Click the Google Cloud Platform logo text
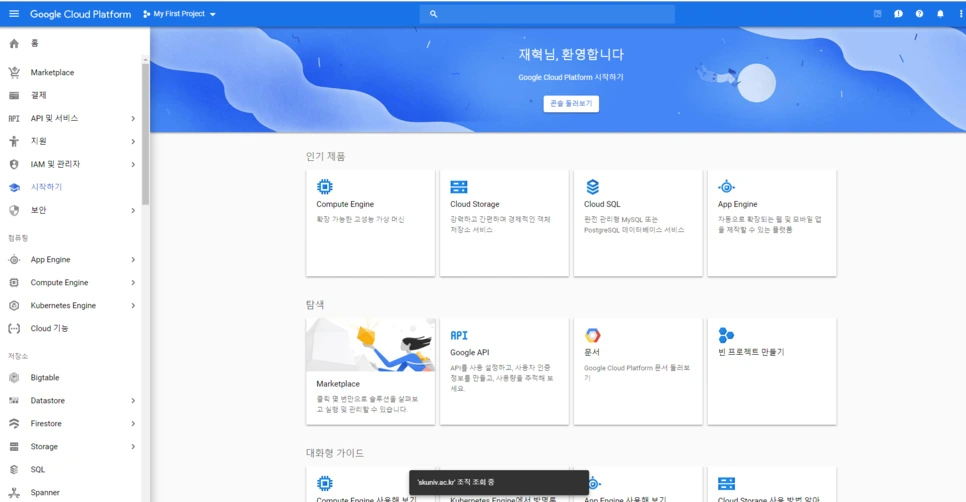This screenshot has width=966, height=502. pyautogui.click(x=81, y=14)
